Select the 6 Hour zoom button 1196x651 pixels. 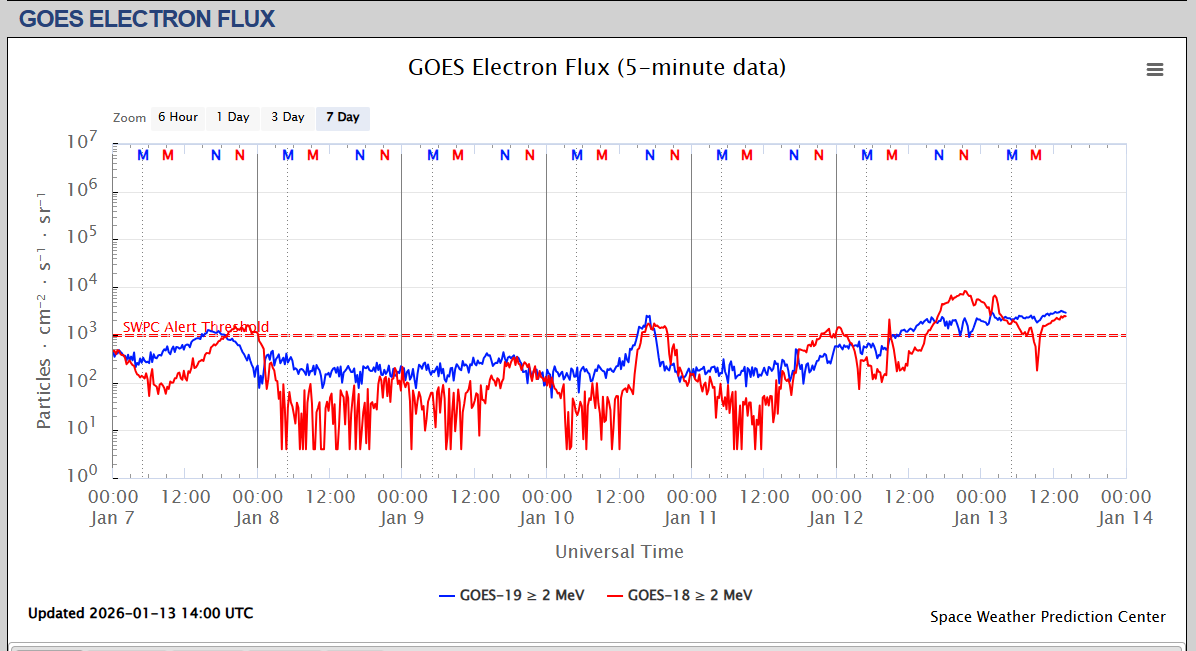click(178, 118)
